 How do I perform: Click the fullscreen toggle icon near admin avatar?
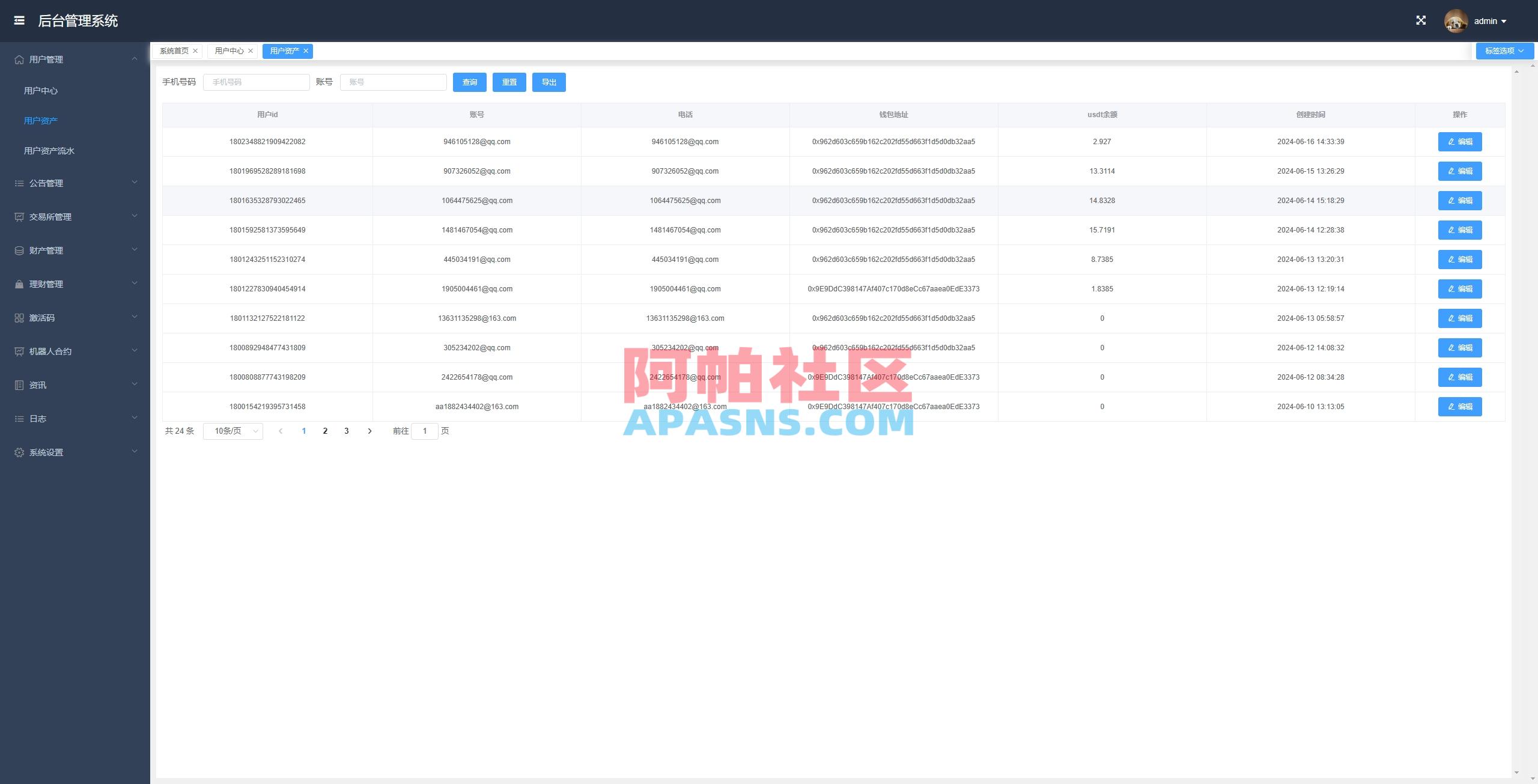coord(1421,20)
